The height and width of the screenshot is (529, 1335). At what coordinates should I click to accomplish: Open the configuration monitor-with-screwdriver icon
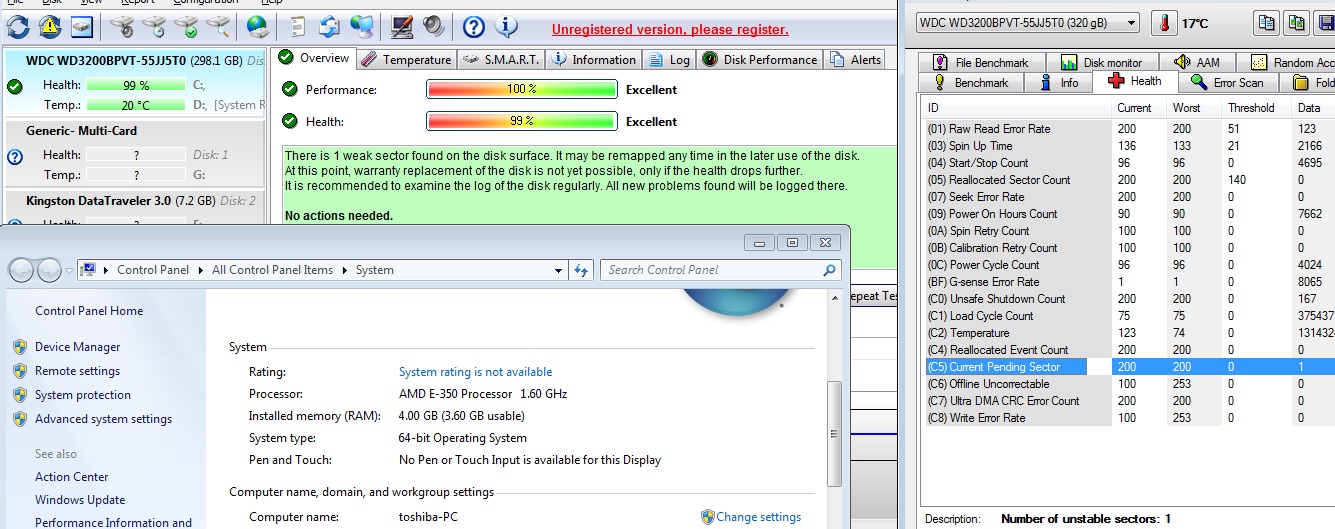[402, 26]
